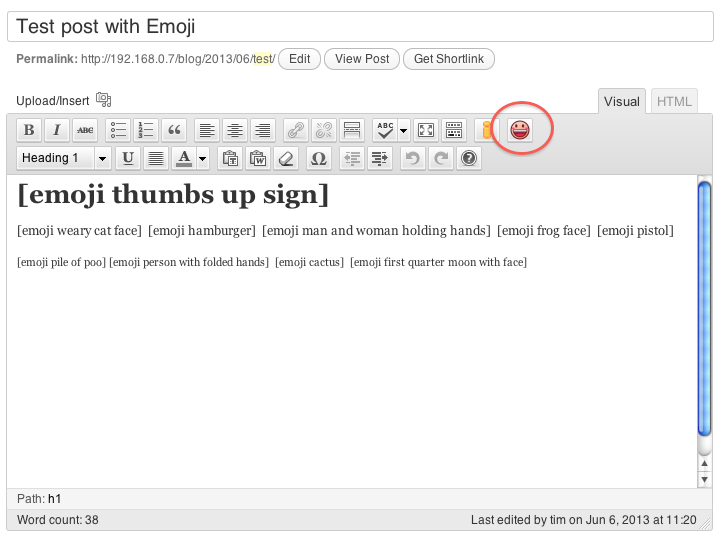
Task: Click the '[emoji weary cat face]' text
Action: click(x=80, y=231)
